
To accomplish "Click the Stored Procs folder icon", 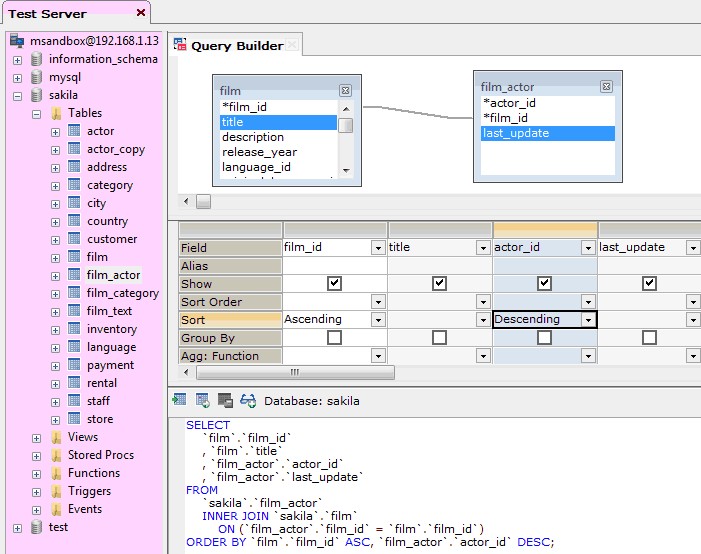I will [56, 455].
